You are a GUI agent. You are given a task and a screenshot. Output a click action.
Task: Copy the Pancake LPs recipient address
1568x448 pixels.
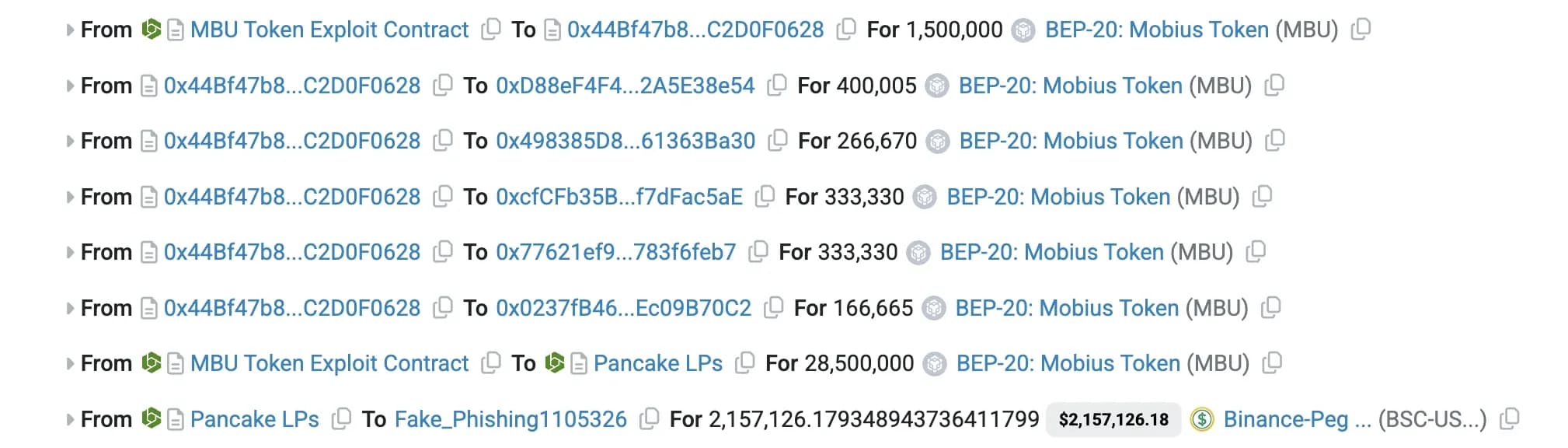pos(744,362)
